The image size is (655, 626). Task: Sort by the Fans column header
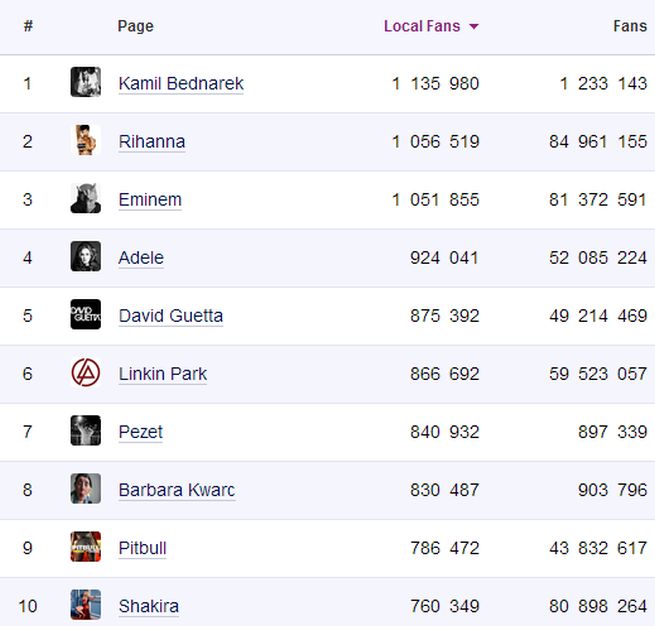pos(629,26)
